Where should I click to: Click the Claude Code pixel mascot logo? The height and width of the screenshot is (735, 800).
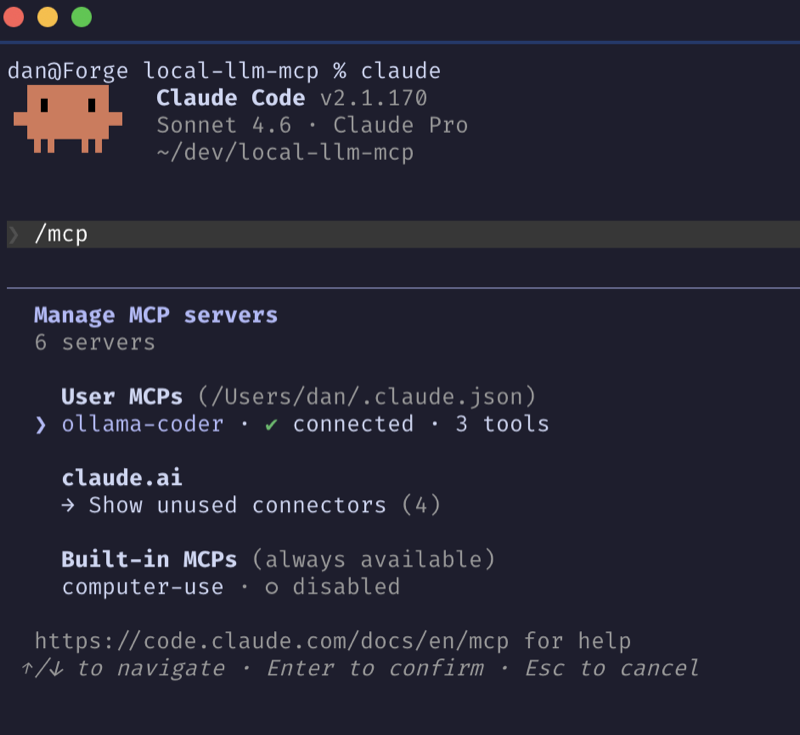(x=68, y=119)
